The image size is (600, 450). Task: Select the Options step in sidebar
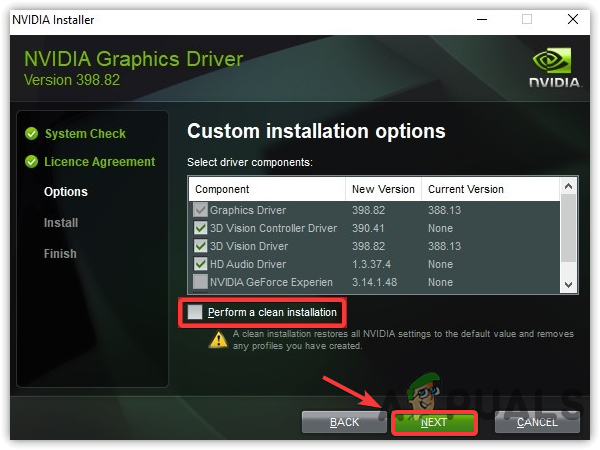(x=66, y=192)
